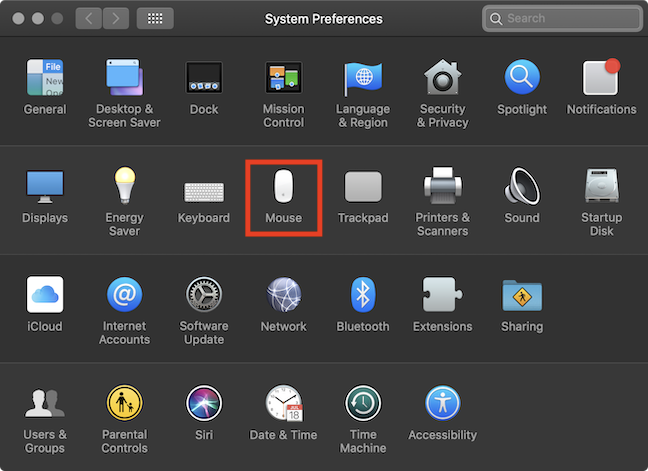
Task: Click the Back navigation arrow
Action: (88, 19)
